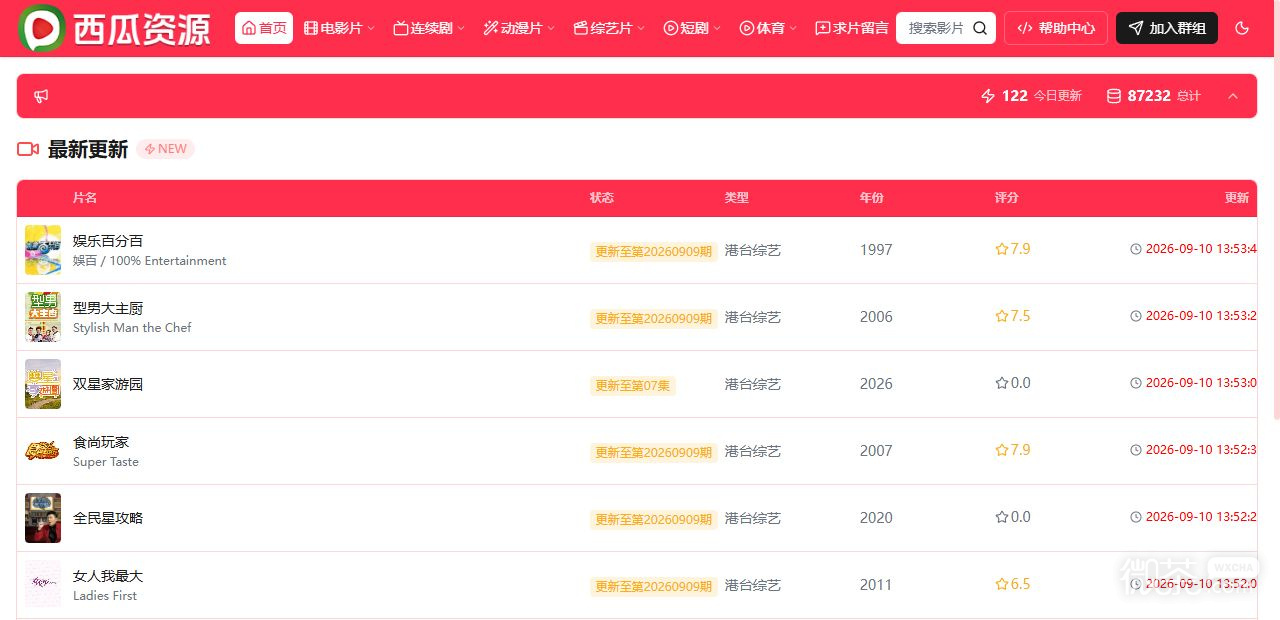Click the clock icon in 全民星攻略 row
This screenshot has height=620, width=1280.
click(x=1136, y=517)
